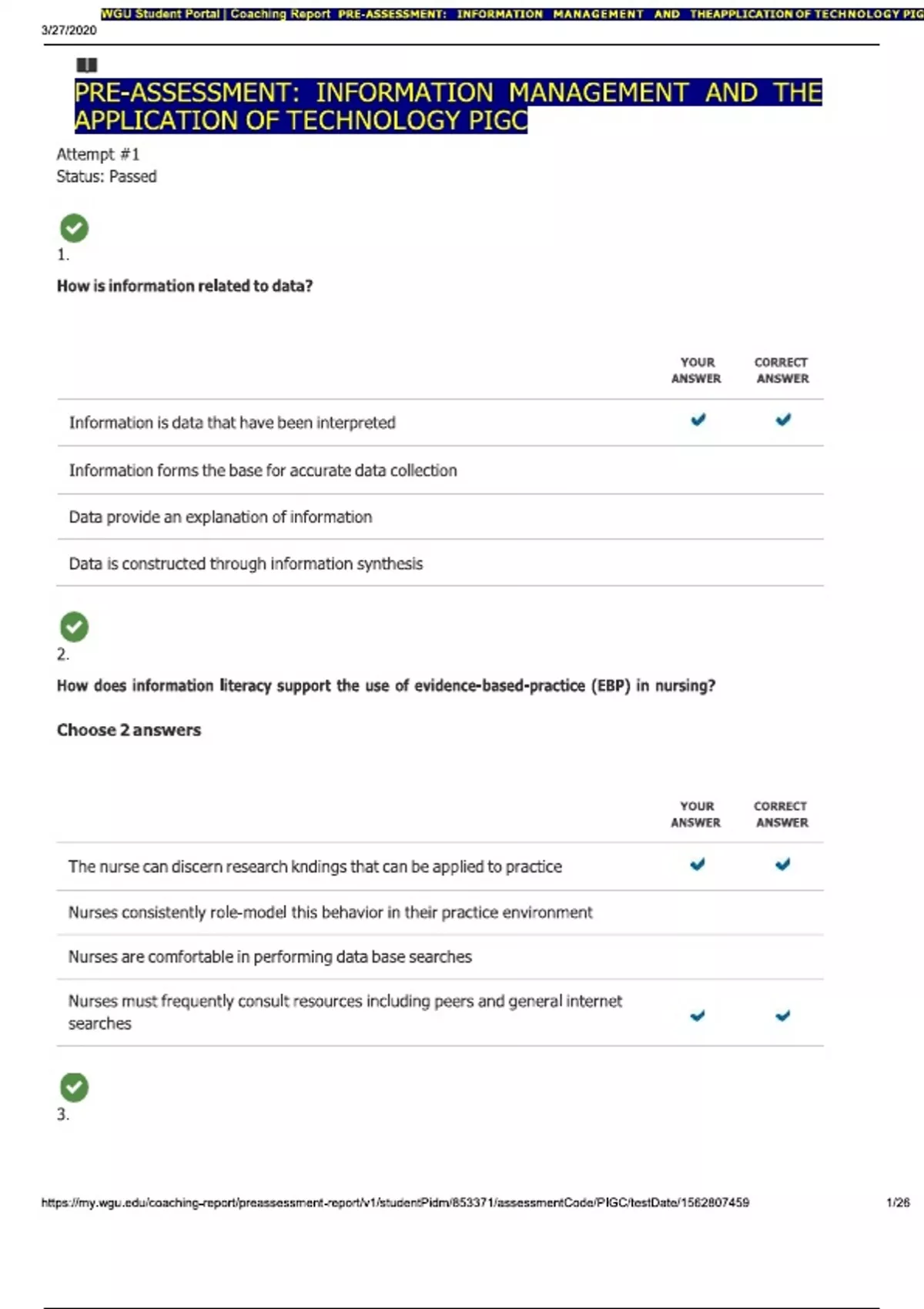
Task: Click Correct Answer checkmark for 'Nurses must frequently consult' row
Action: click(783, 1016)
